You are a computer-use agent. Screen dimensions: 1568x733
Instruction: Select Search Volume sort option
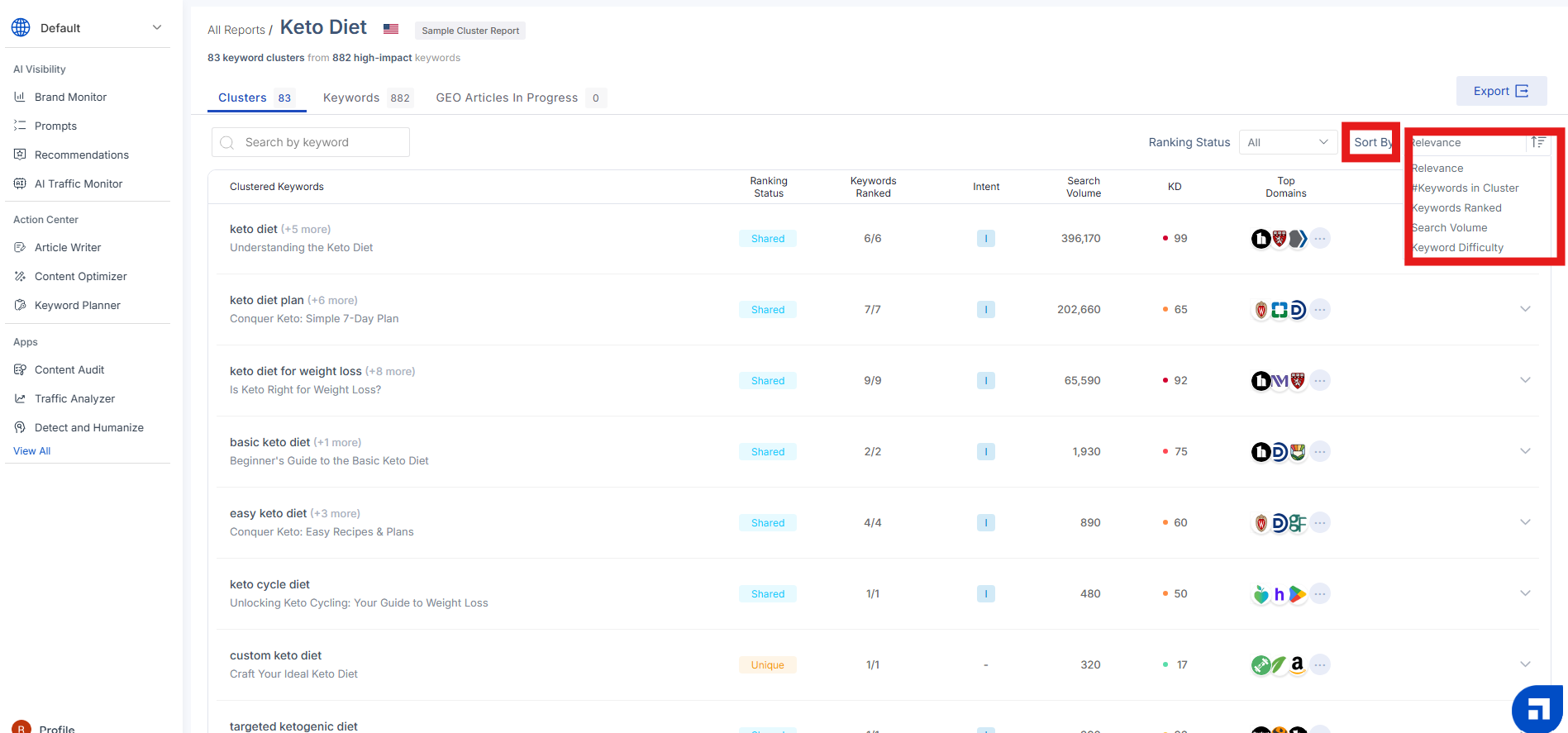tap(1450, 228)
